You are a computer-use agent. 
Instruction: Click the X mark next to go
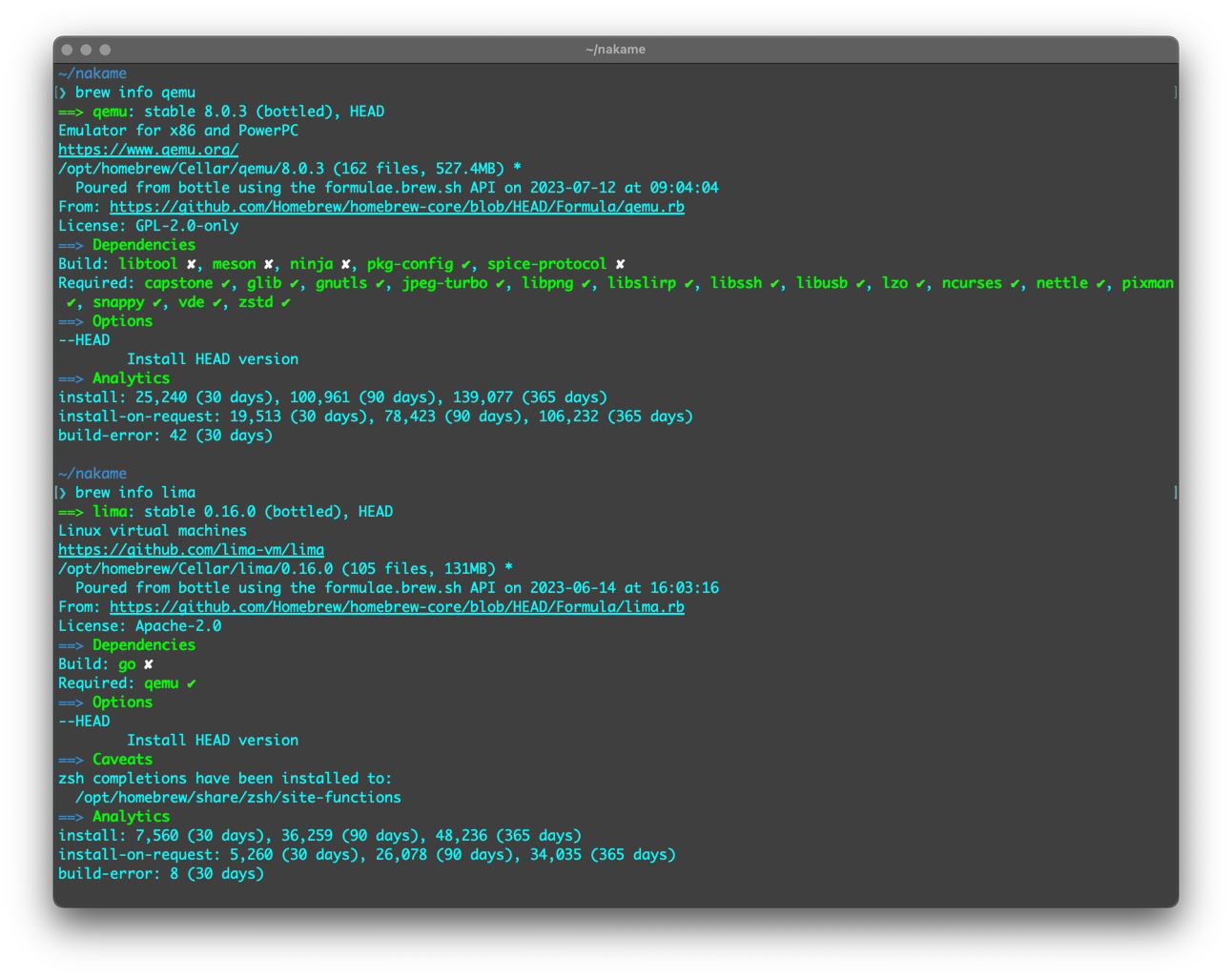[x=149, y=664]
